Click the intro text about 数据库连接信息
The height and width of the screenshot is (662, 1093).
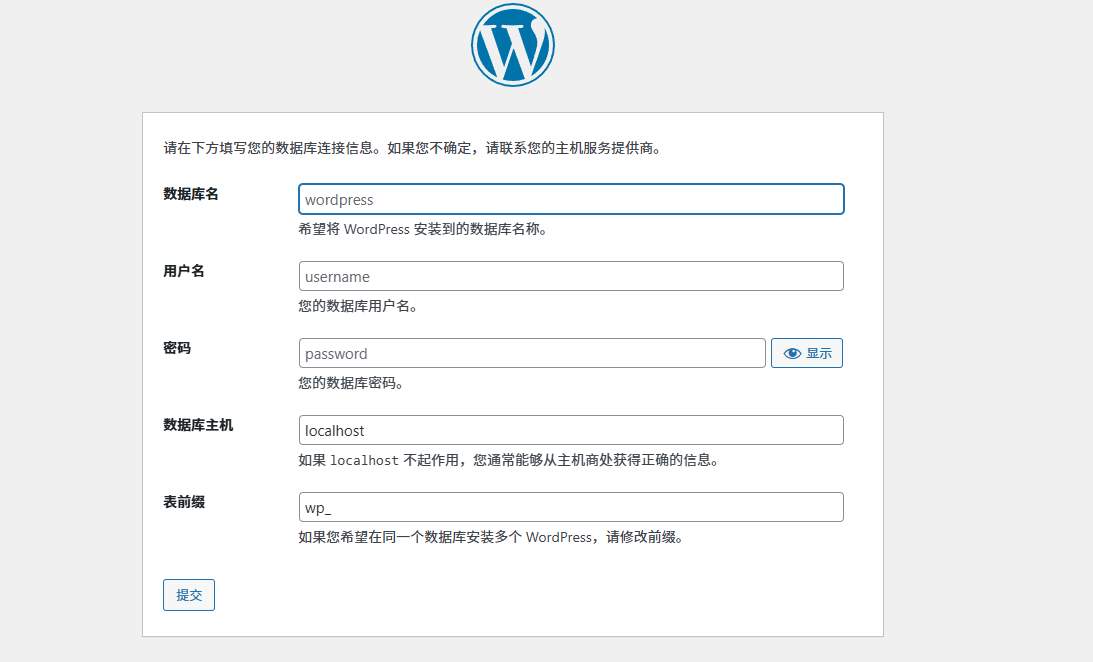click(413, 149)
